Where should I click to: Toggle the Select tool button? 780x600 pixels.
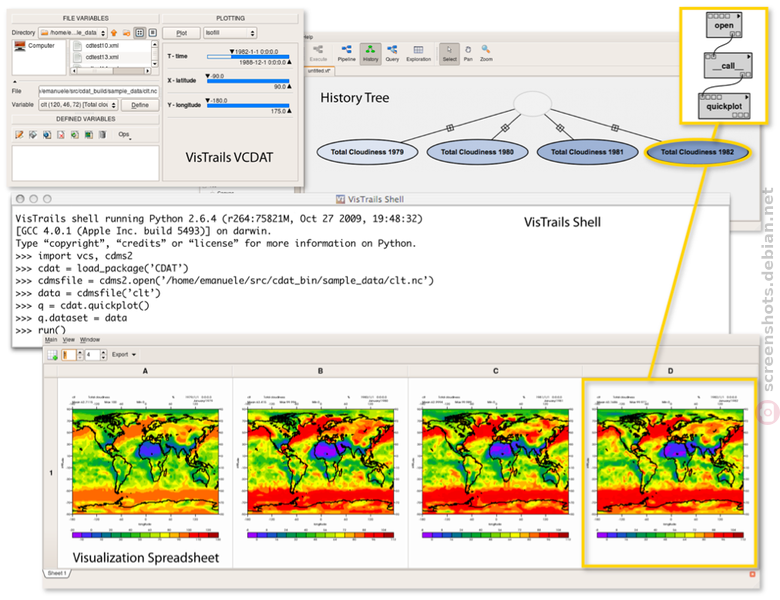coord(449,53)
